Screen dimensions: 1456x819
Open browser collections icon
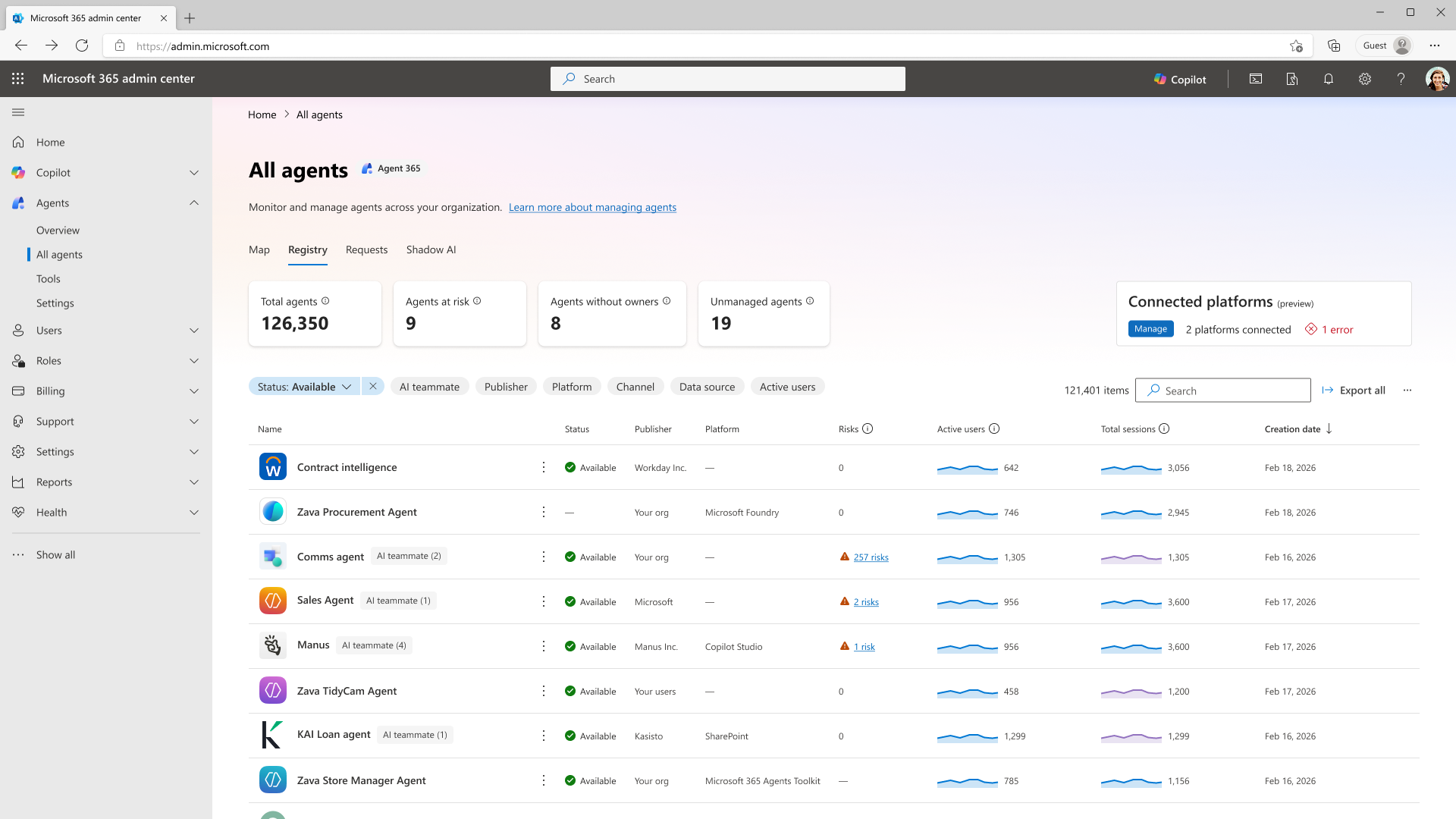click(1334, 45)
